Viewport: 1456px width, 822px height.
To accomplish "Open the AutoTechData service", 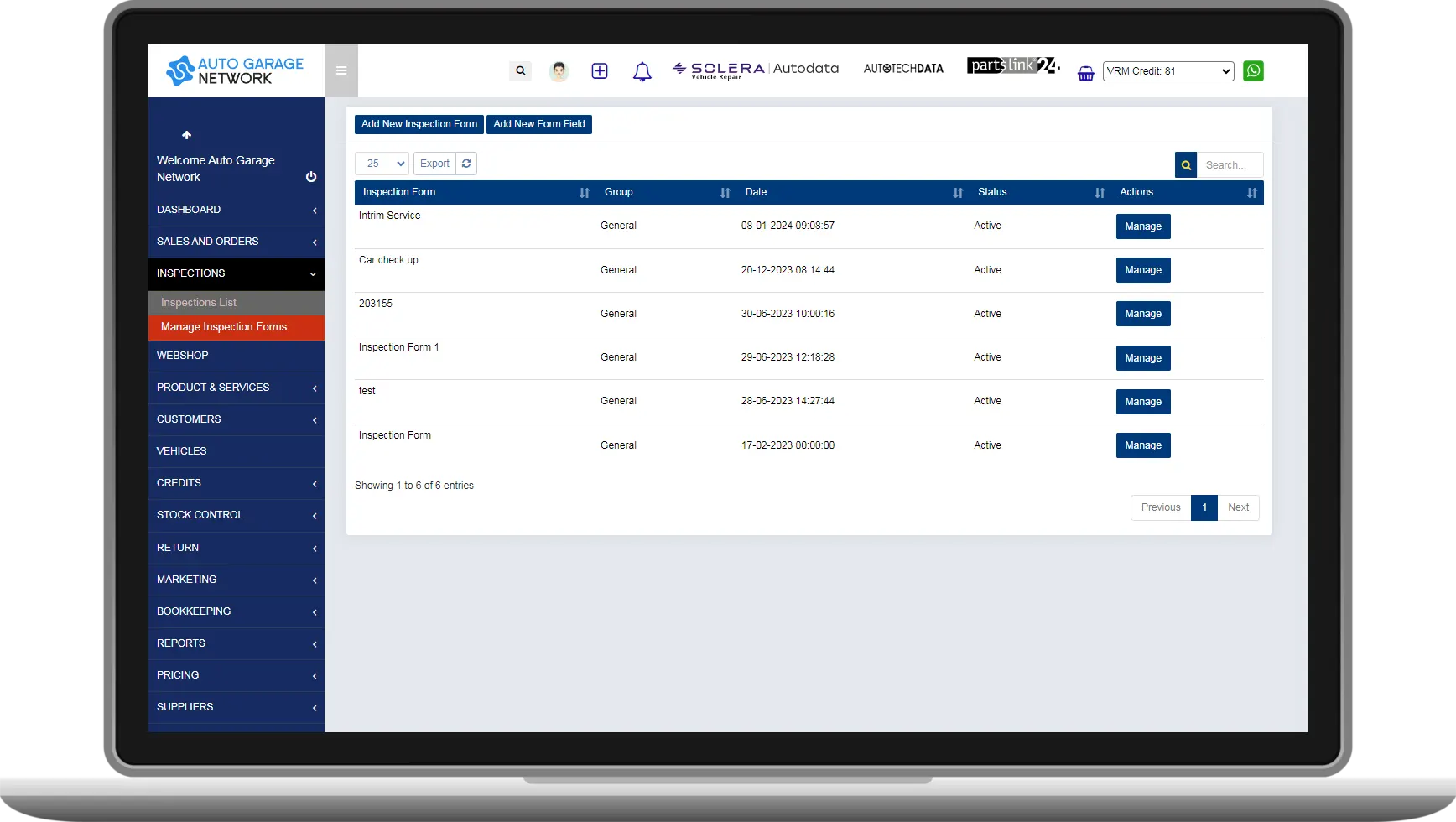I will pos(903,68).
